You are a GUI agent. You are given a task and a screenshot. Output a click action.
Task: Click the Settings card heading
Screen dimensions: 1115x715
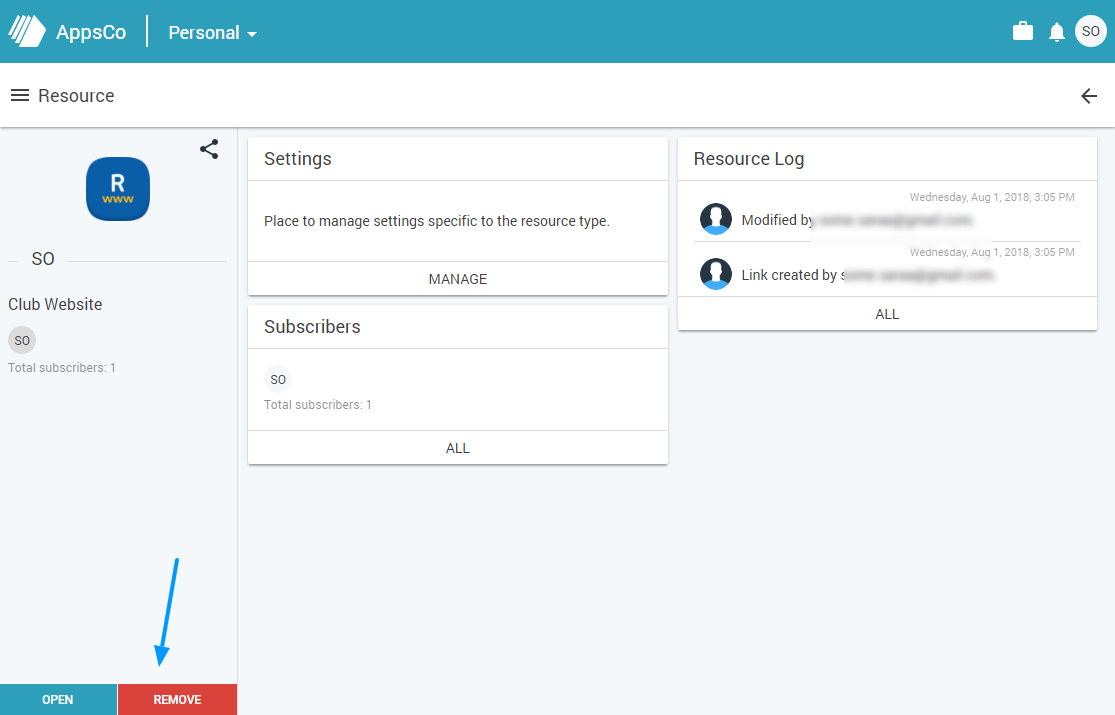[x=298, y=159]
